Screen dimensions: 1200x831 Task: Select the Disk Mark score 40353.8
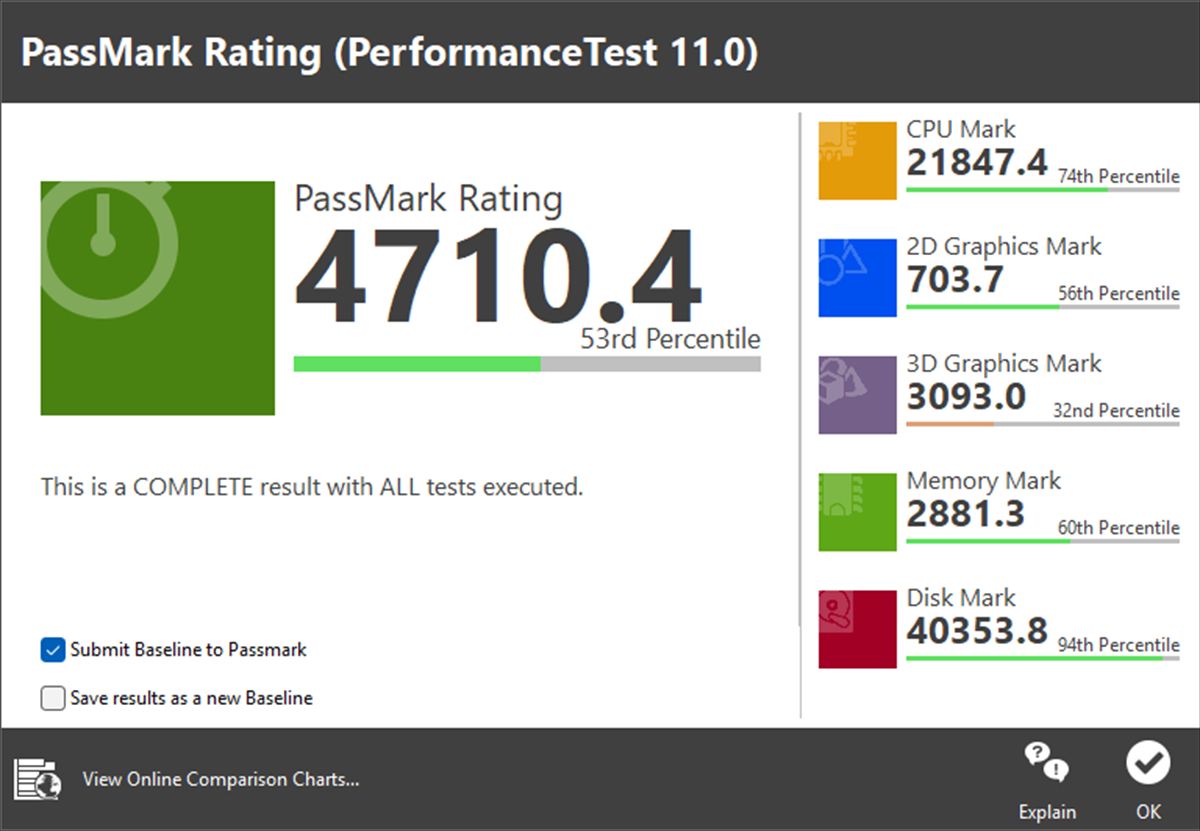tap(976, 631)
